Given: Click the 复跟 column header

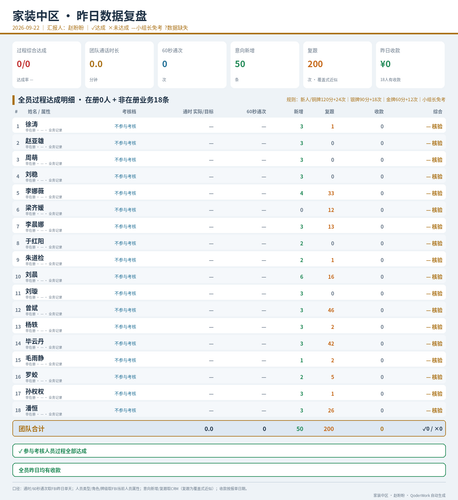Looking at the screenshot, I should pyautogui.click(x=329, y=112).
